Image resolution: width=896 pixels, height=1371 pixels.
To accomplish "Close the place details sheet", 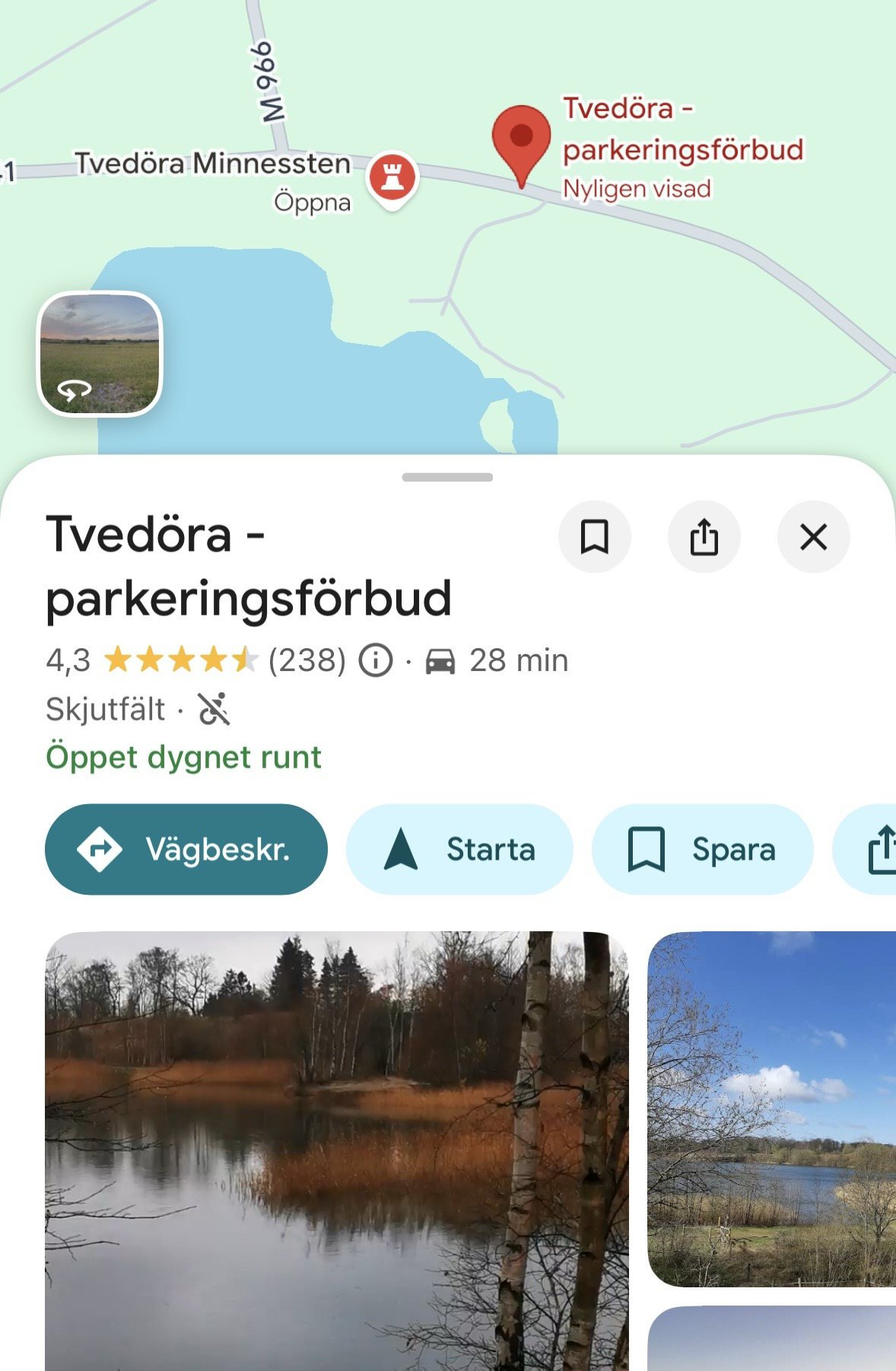I will coord(813,537).
